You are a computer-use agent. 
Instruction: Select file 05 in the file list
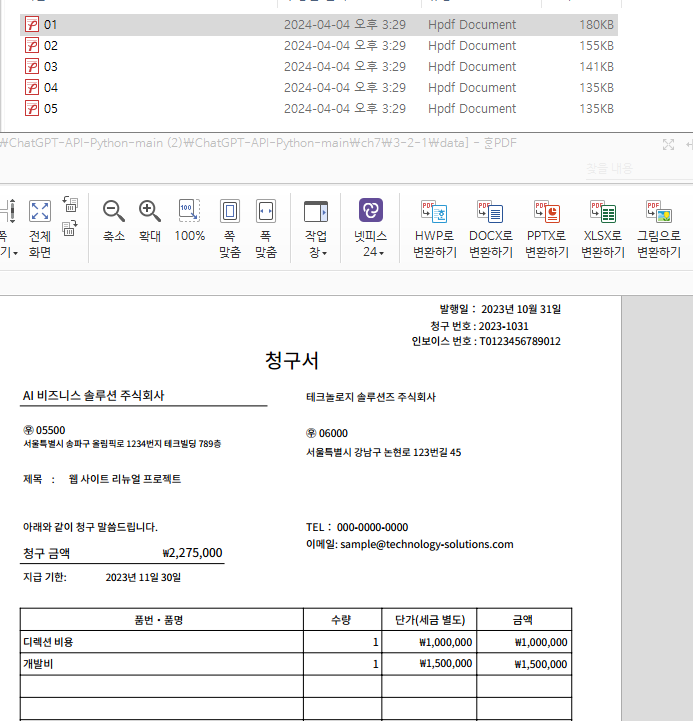coord(319,109)
